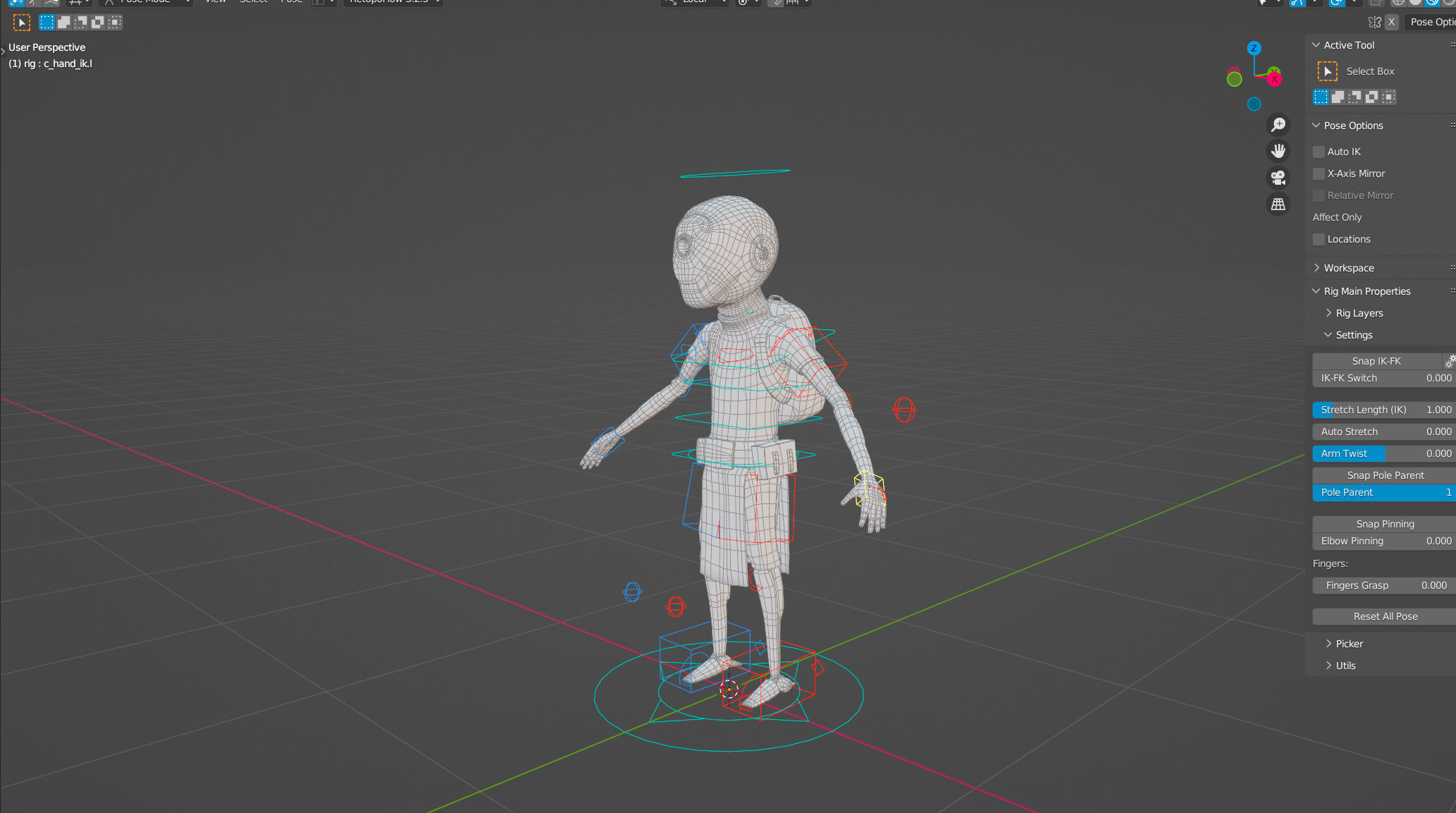1456x813 pixels.
Task: Choose Intersect selection mode in viewport header
Action: click(x=115, y=23)
